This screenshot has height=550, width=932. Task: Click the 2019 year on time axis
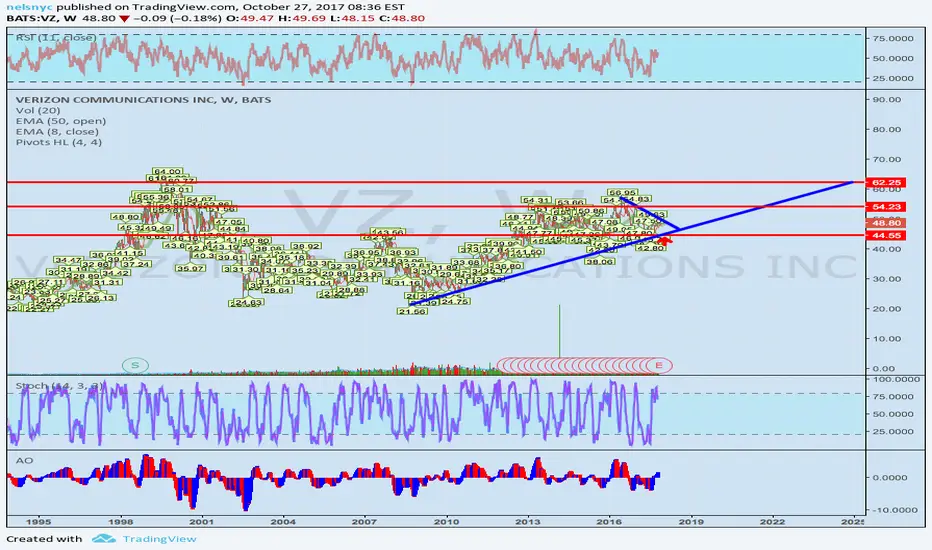tap(691, 522)
